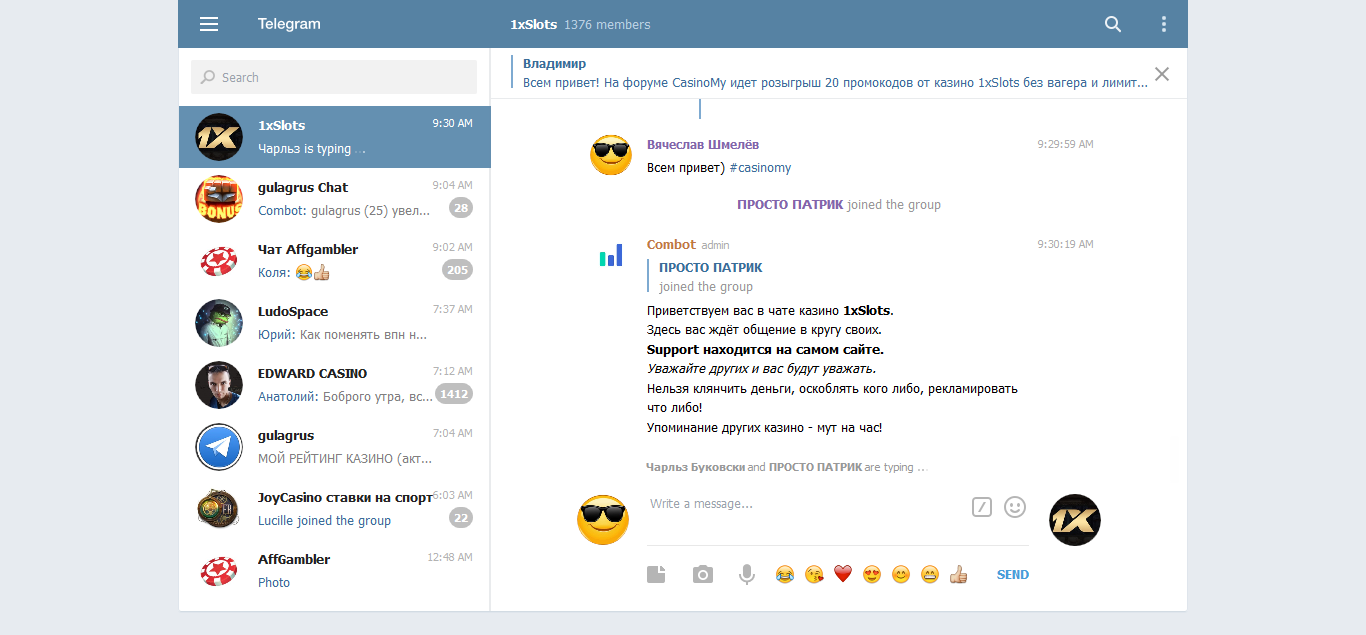Click the bot commands slash icon
The height and width of the screenshot is (635, 1366).
click(x=982, y=507)
